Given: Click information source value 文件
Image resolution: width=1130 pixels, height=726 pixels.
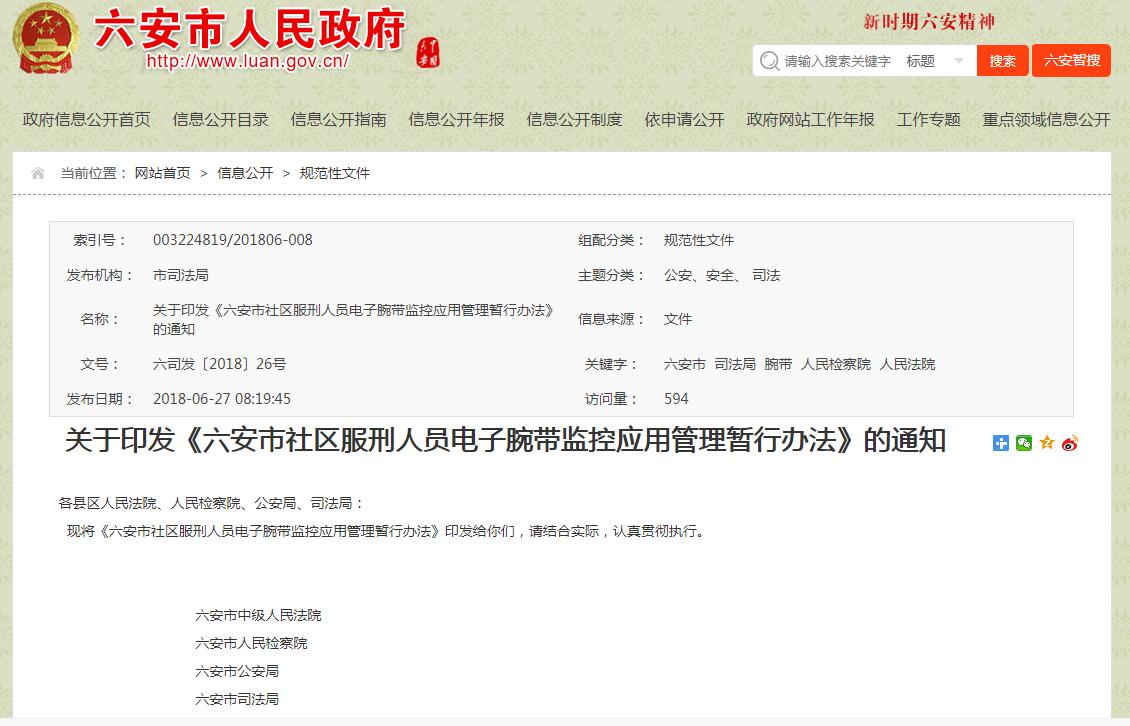Looking at the screenshot, I should coord(677,319).
